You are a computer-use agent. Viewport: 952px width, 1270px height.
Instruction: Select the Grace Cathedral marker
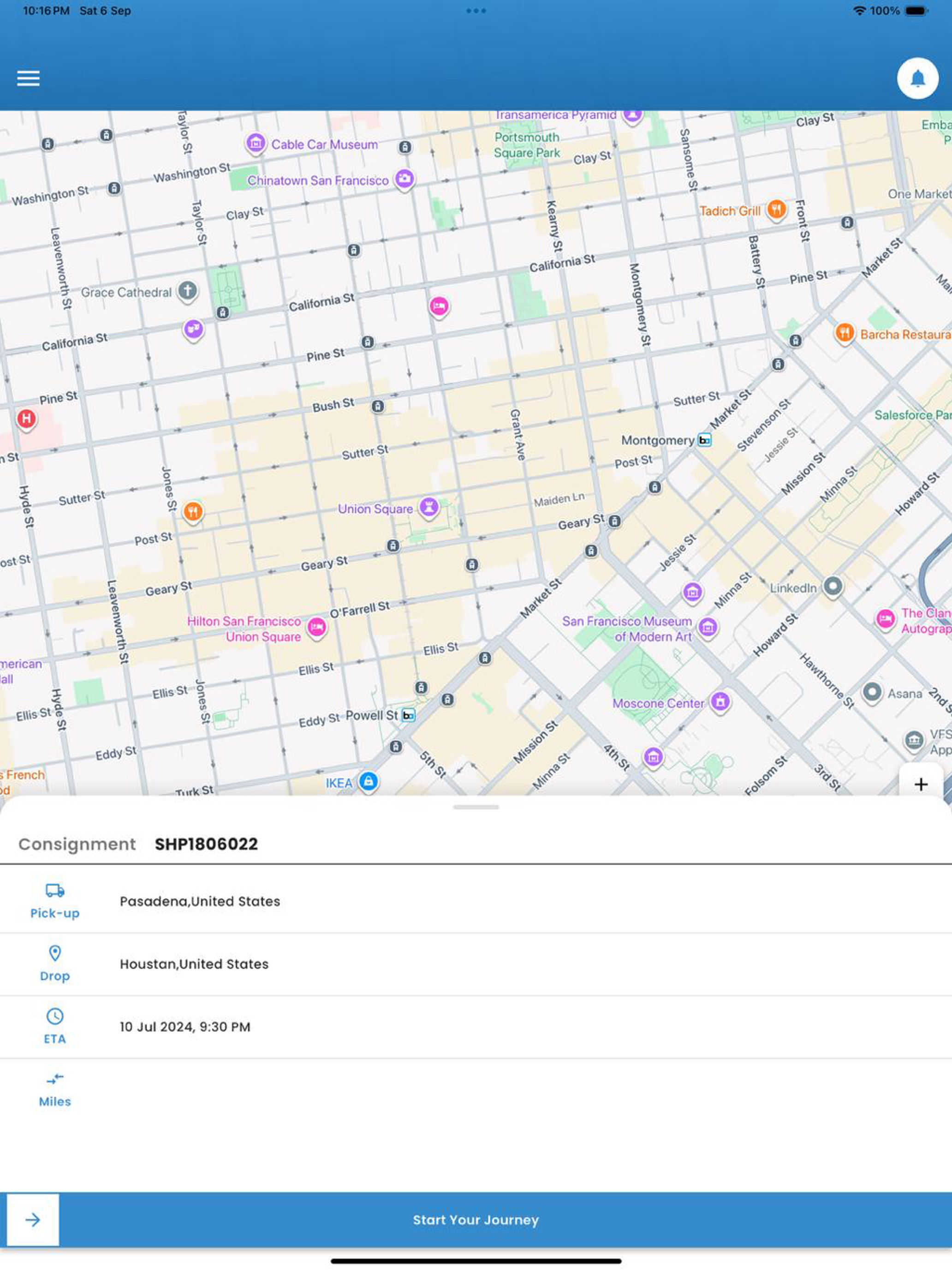188,291
